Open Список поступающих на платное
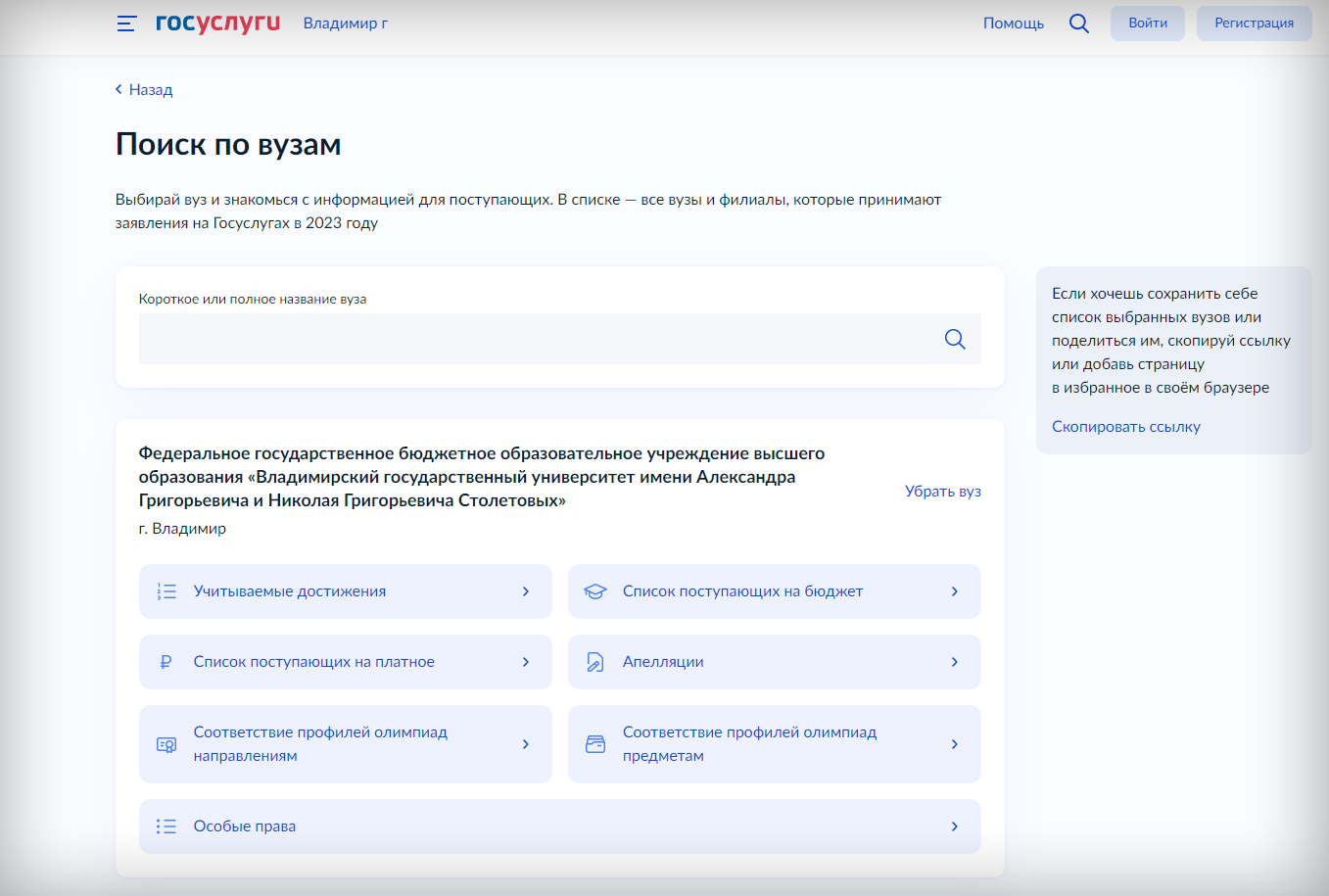 click(x=346, y=662)
